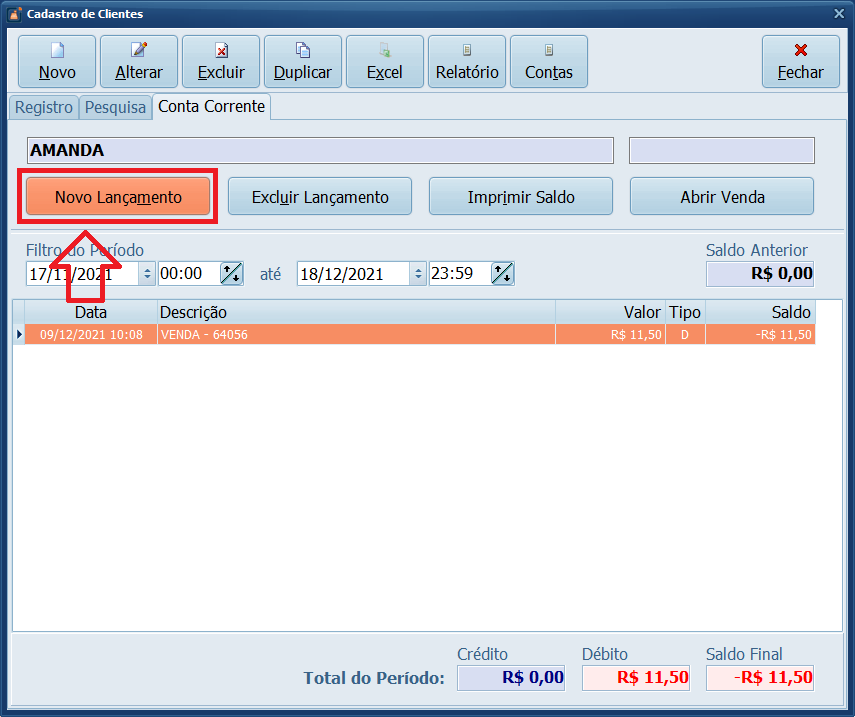This screenshot has height=717, width=855.
Task: Adjust end date 18/12/2021 spinner
Action: 418,274
